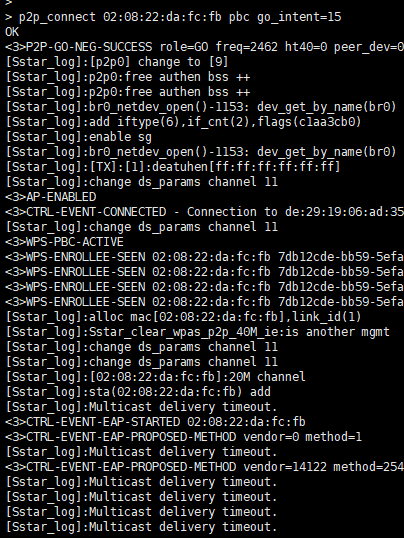Click the EAP-PROPOSED-METHOD vendor=0 line
This screenshot has height=538, width=404.
click(x=184, y=437)
